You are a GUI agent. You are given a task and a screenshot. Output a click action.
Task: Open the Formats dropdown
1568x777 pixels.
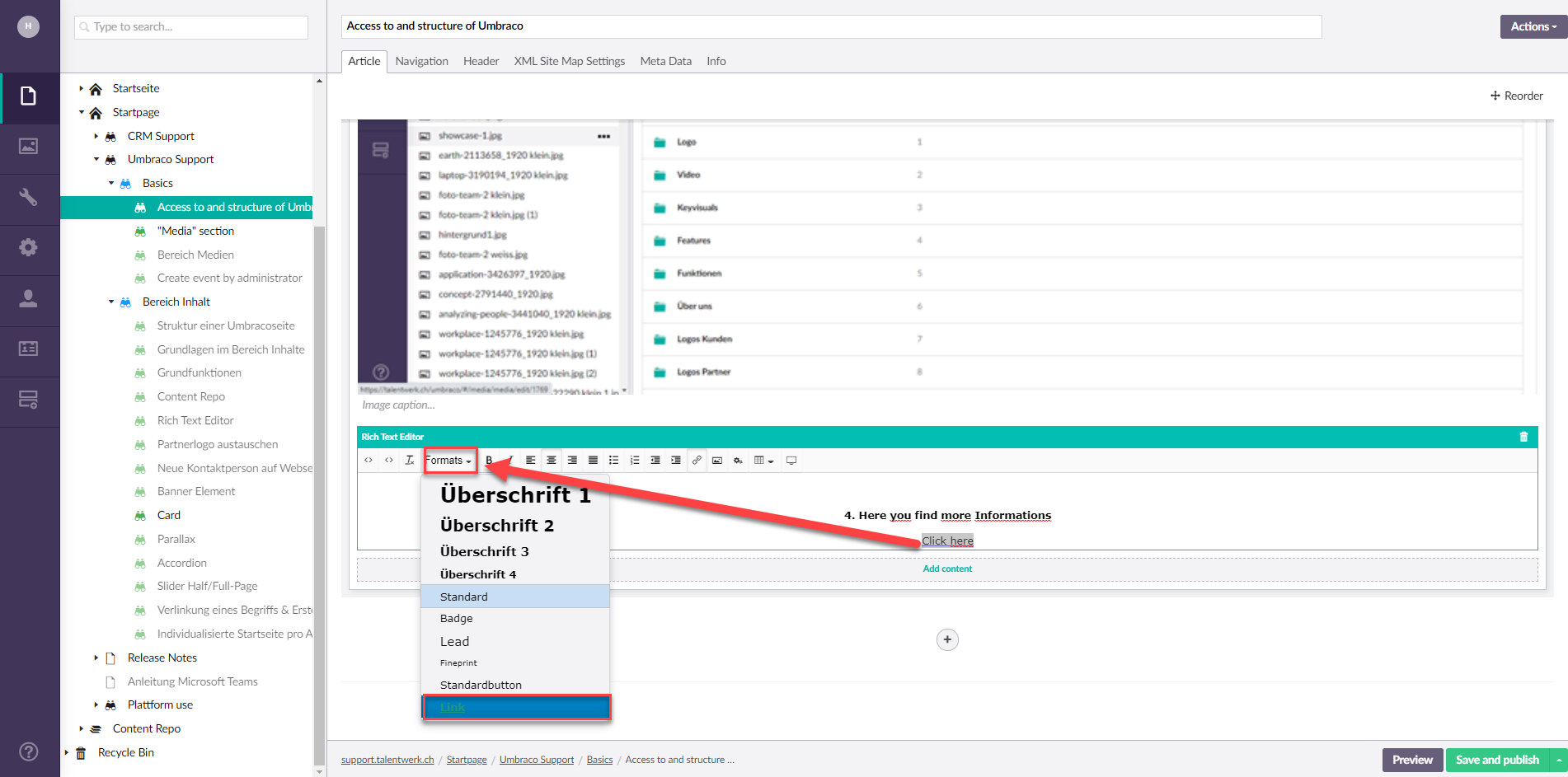pos(449,461)
